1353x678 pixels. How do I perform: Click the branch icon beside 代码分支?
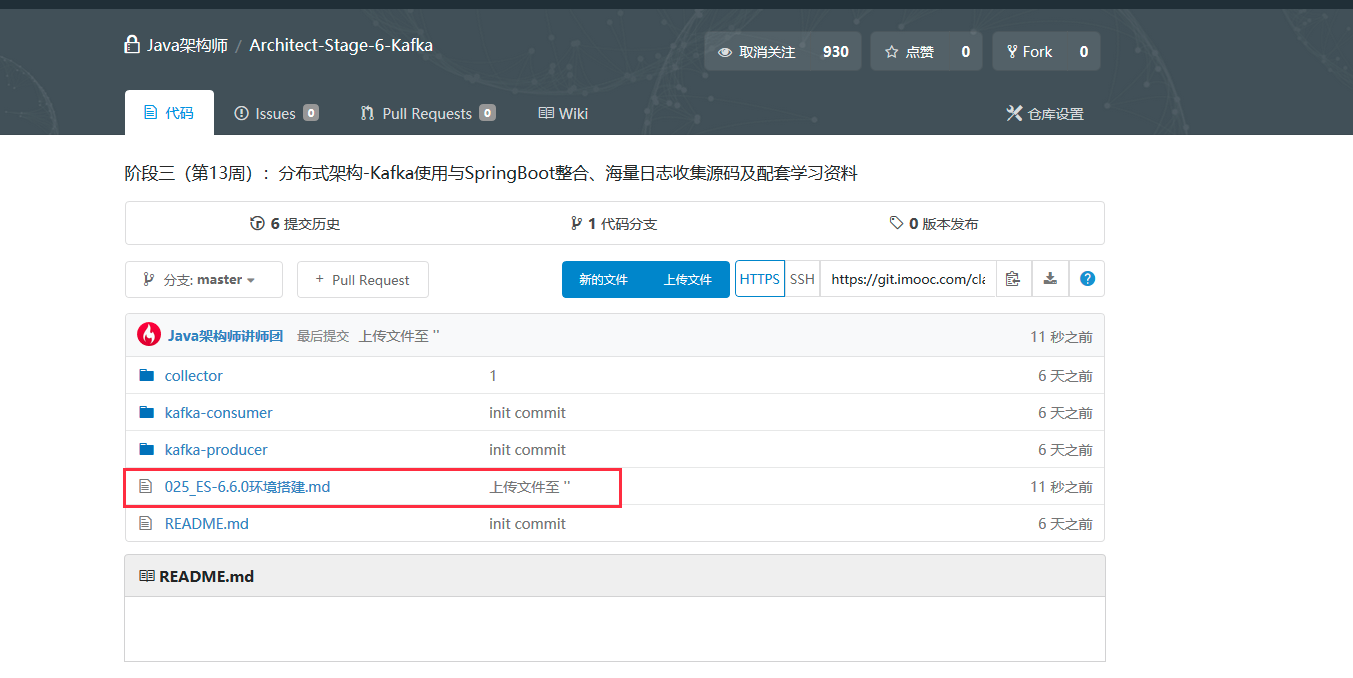tap(576, 223)
